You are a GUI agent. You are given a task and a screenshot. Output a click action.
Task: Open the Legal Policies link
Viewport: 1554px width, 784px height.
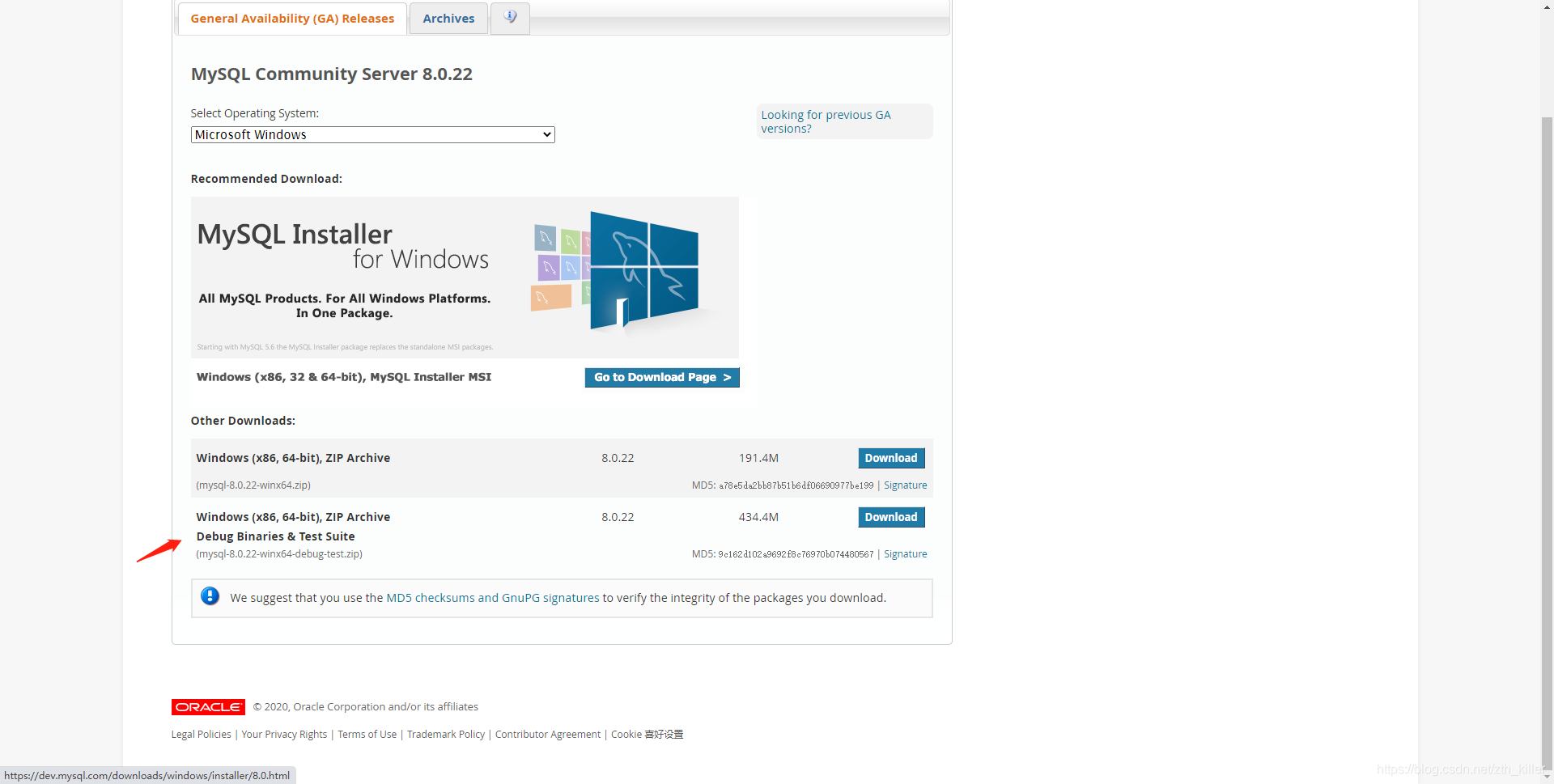click(201, 735)
